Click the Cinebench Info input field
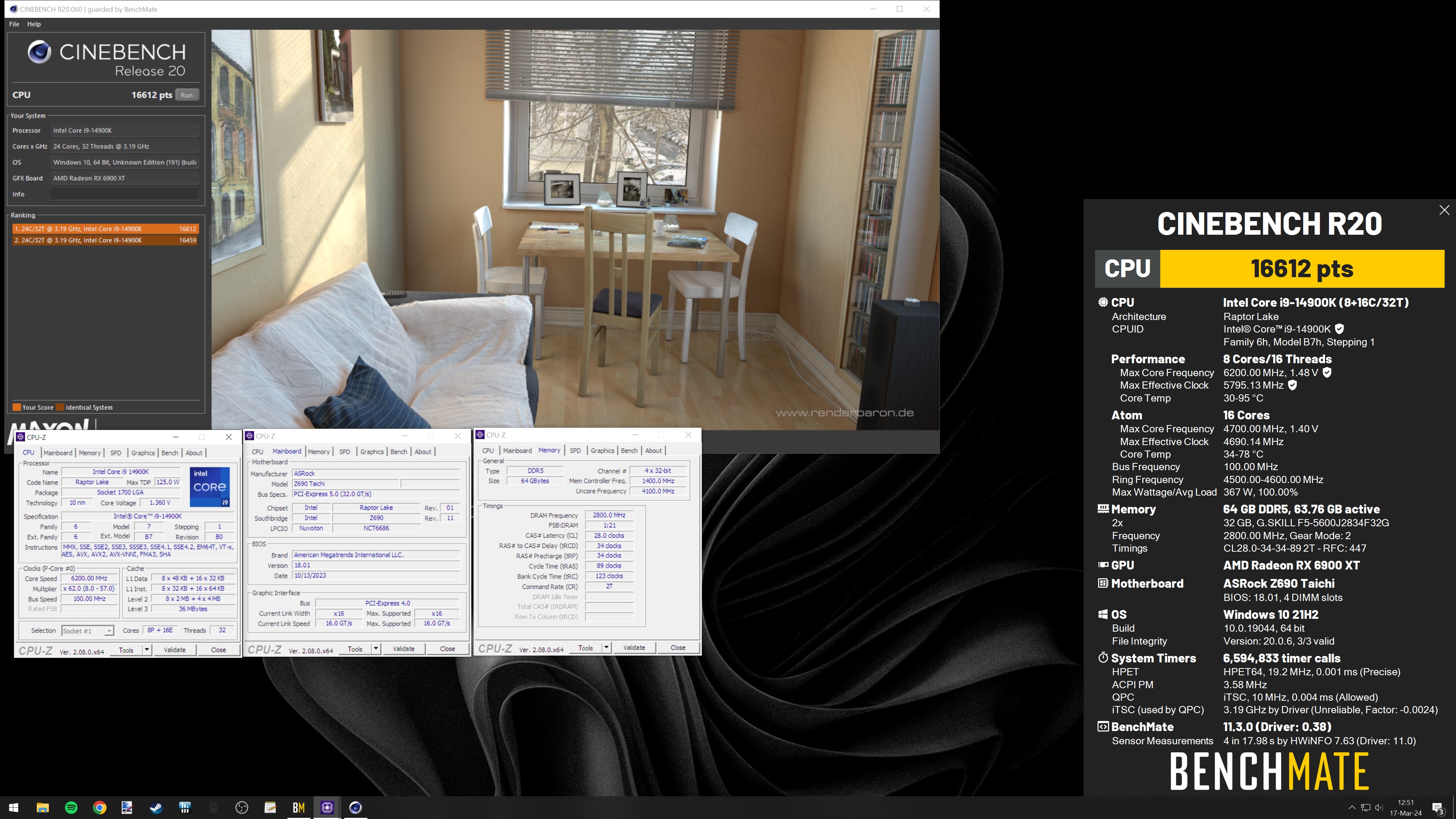1456x819 pixels. [125, 194]
